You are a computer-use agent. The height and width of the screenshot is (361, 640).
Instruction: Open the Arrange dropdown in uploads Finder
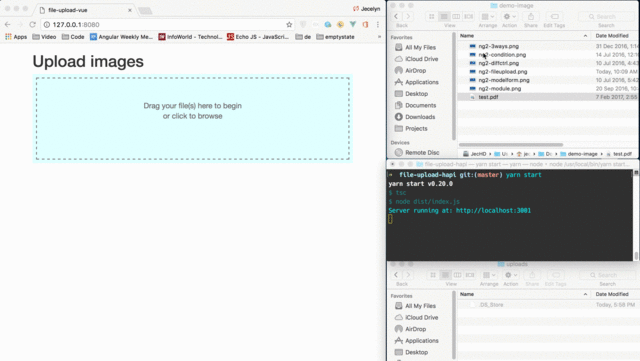(489, 275)
